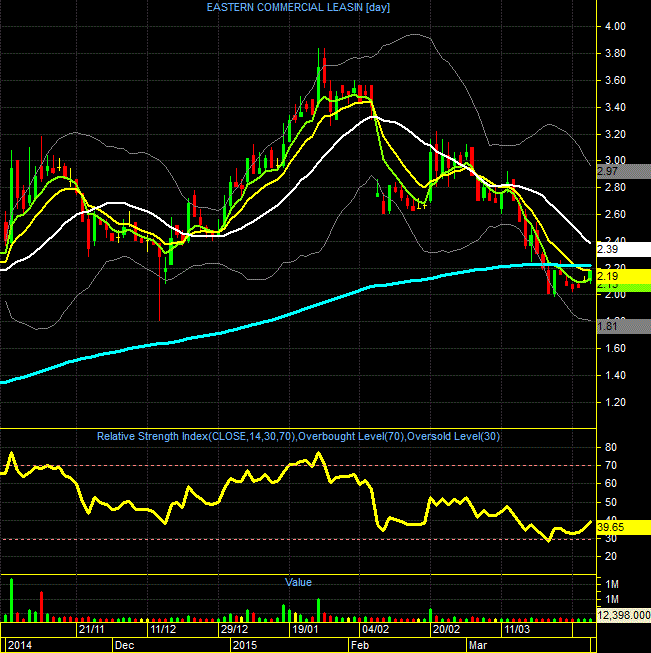Click the yellow 39.65 RSI value tag

624,527
